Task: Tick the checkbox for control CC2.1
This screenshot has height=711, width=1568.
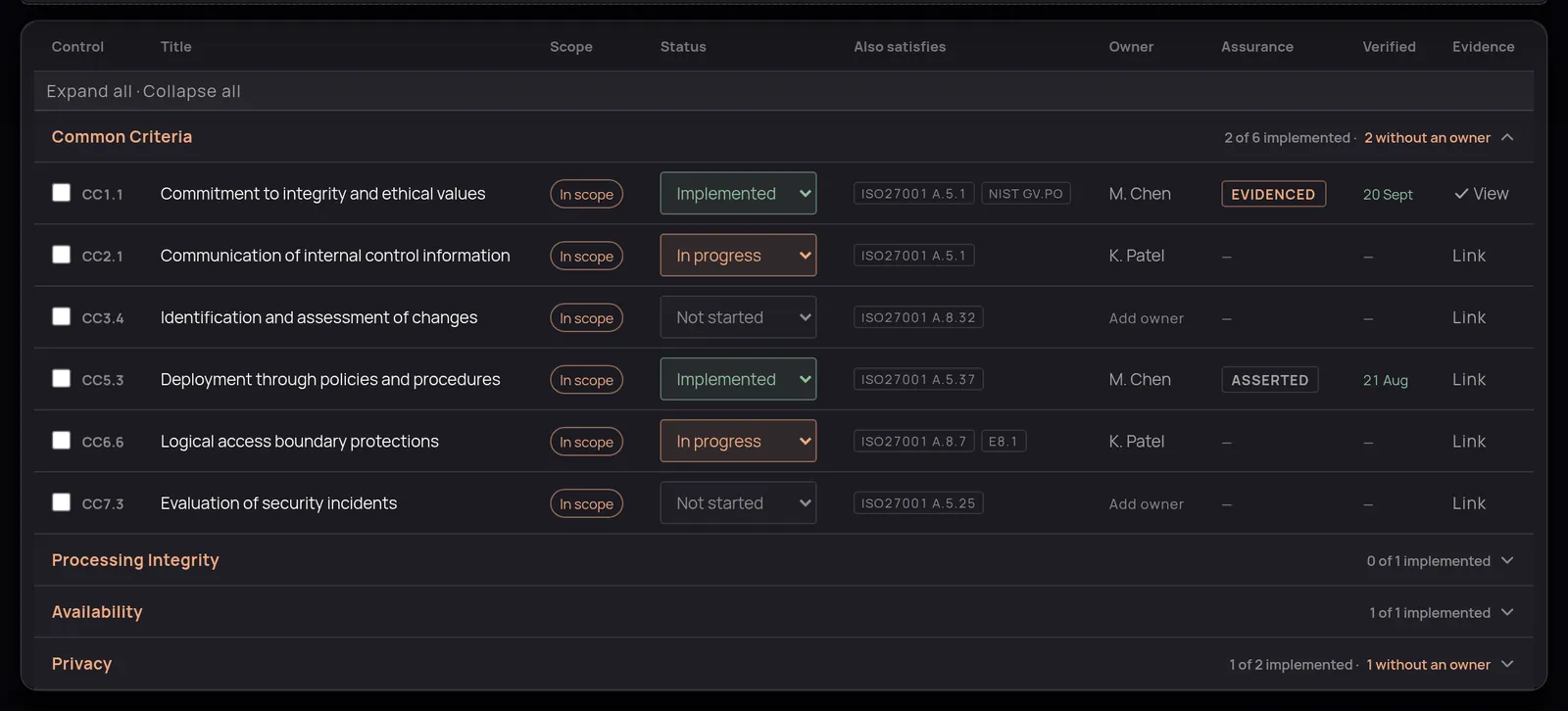Action: [61, 255]
